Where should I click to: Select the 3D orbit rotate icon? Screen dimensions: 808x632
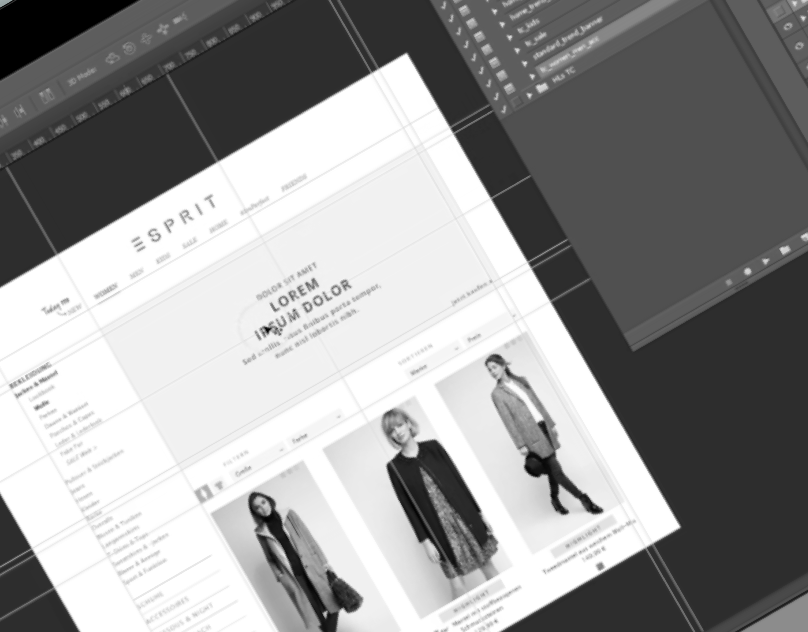click(x=112, y=59)
